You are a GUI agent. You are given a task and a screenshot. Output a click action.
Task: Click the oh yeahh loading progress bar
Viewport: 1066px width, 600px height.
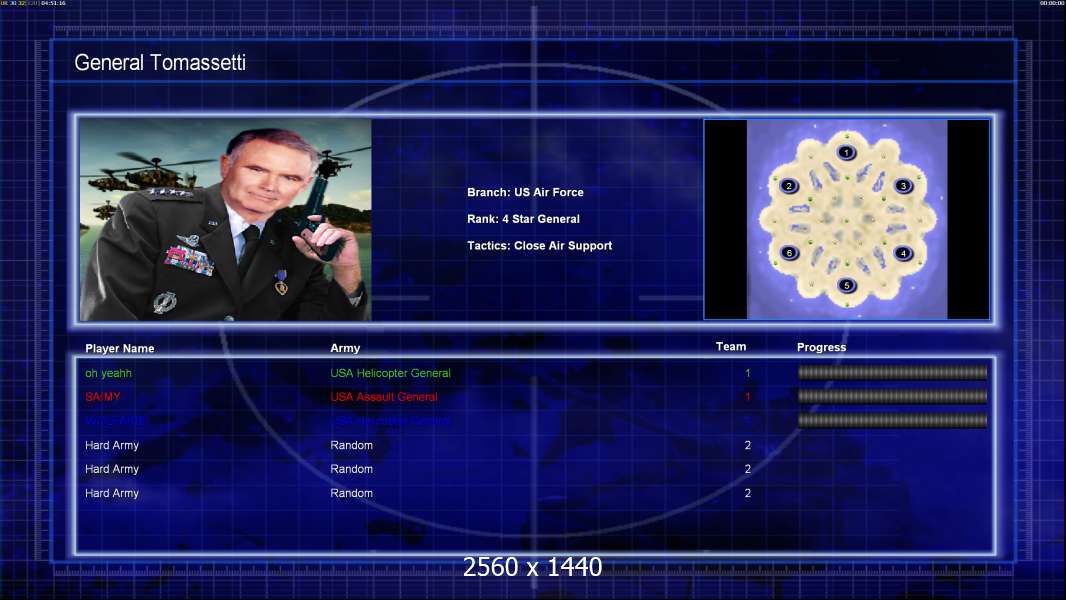tap(892, 372)
